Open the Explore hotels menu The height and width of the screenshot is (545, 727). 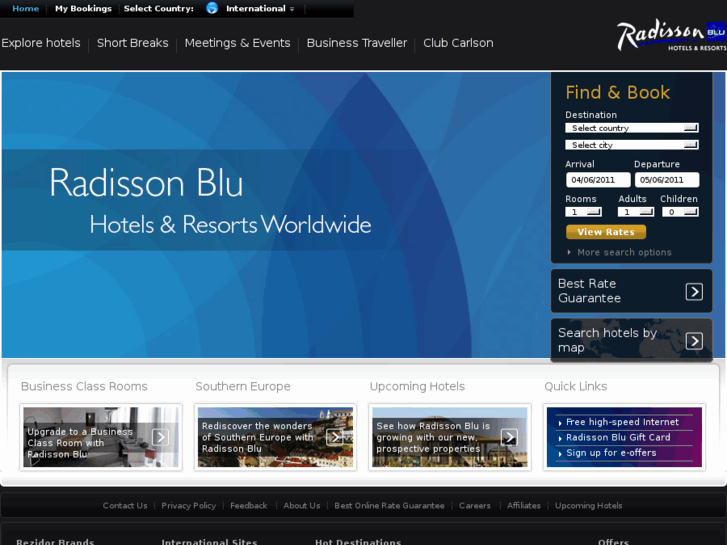click(x=41, y=43)
